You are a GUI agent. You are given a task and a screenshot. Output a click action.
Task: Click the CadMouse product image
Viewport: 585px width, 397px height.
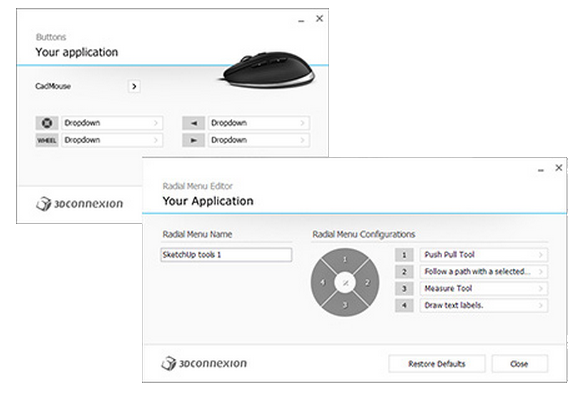(266, 70)
